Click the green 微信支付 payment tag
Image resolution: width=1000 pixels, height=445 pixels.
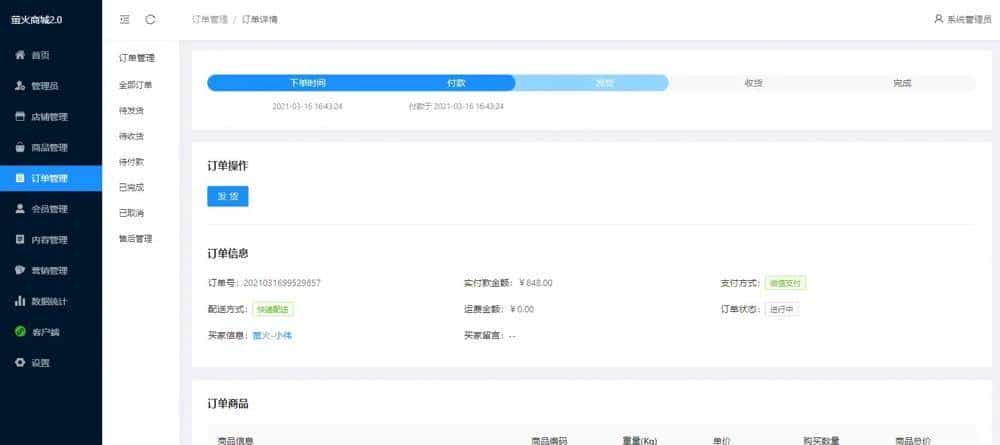(786, 283)
